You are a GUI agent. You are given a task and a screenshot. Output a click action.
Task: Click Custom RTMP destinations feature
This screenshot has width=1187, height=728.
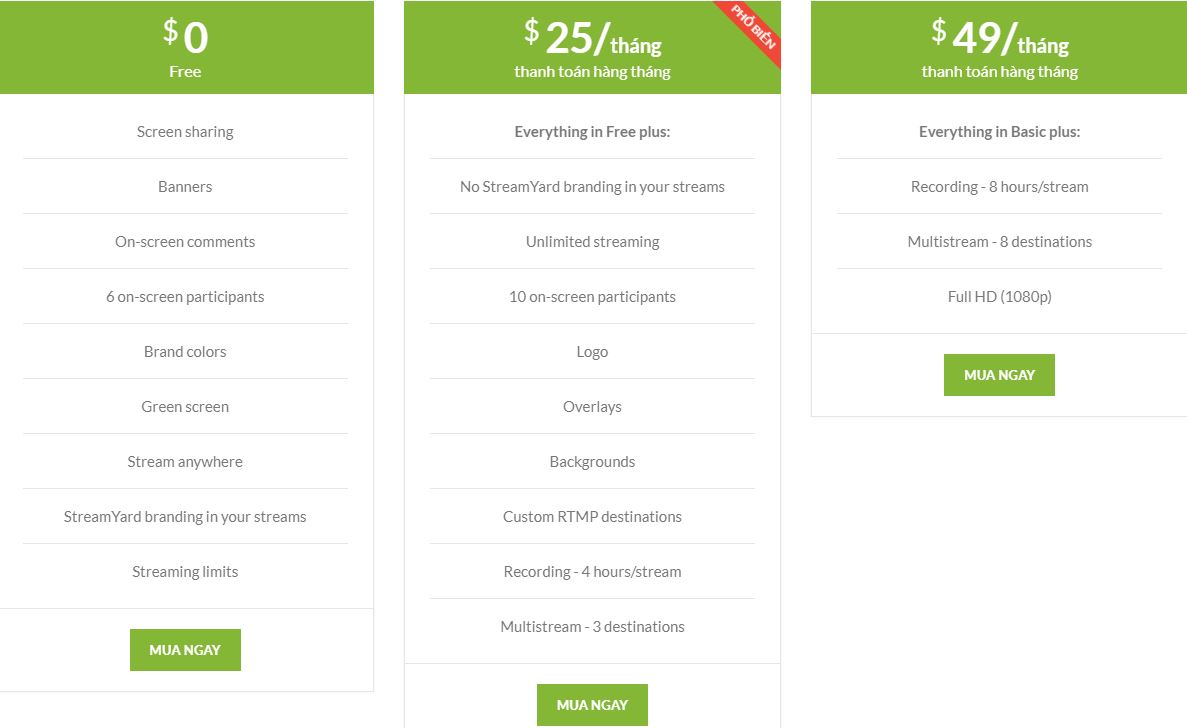pyautogui.click(x=592, y=516)
